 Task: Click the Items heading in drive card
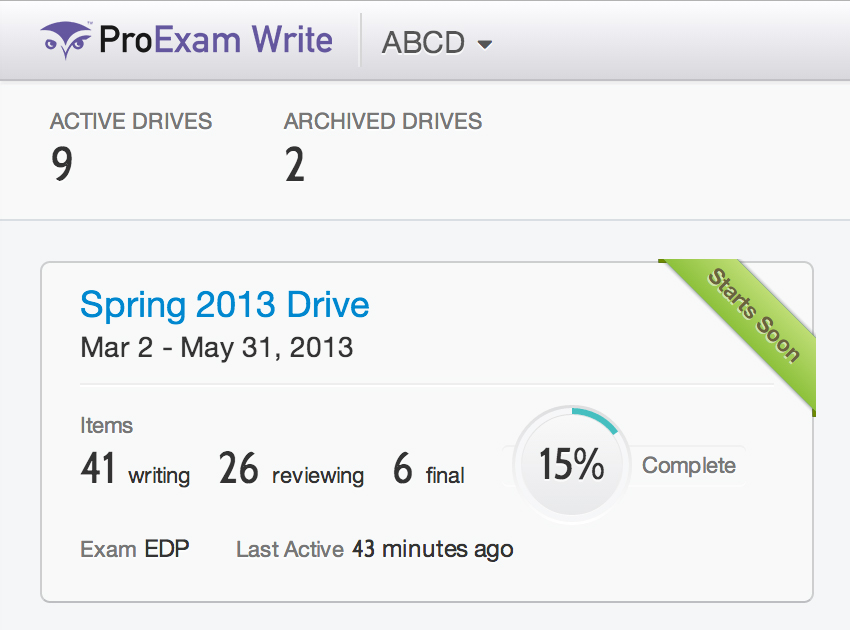click(106, 425)
